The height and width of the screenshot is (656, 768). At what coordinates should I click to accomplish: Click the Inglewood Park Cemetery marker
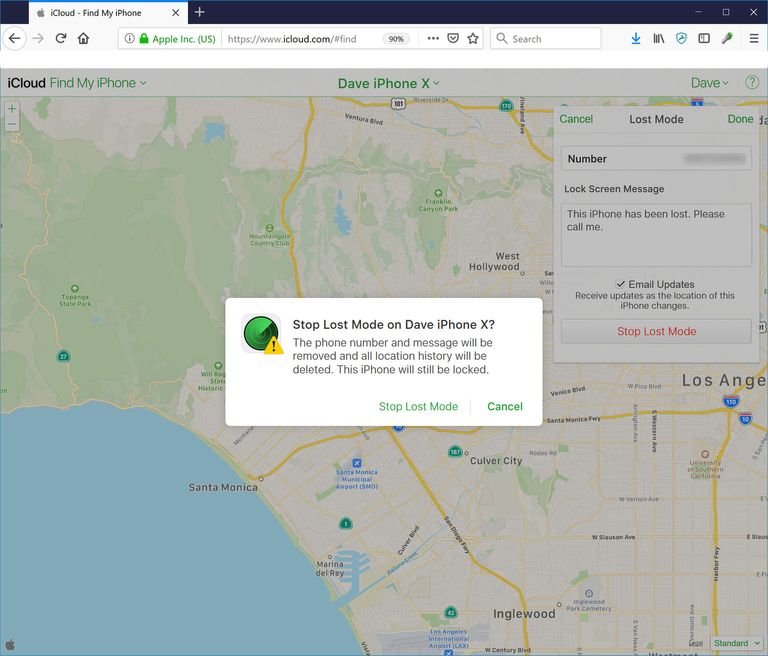pyautogui.click(x=589, y=593)
